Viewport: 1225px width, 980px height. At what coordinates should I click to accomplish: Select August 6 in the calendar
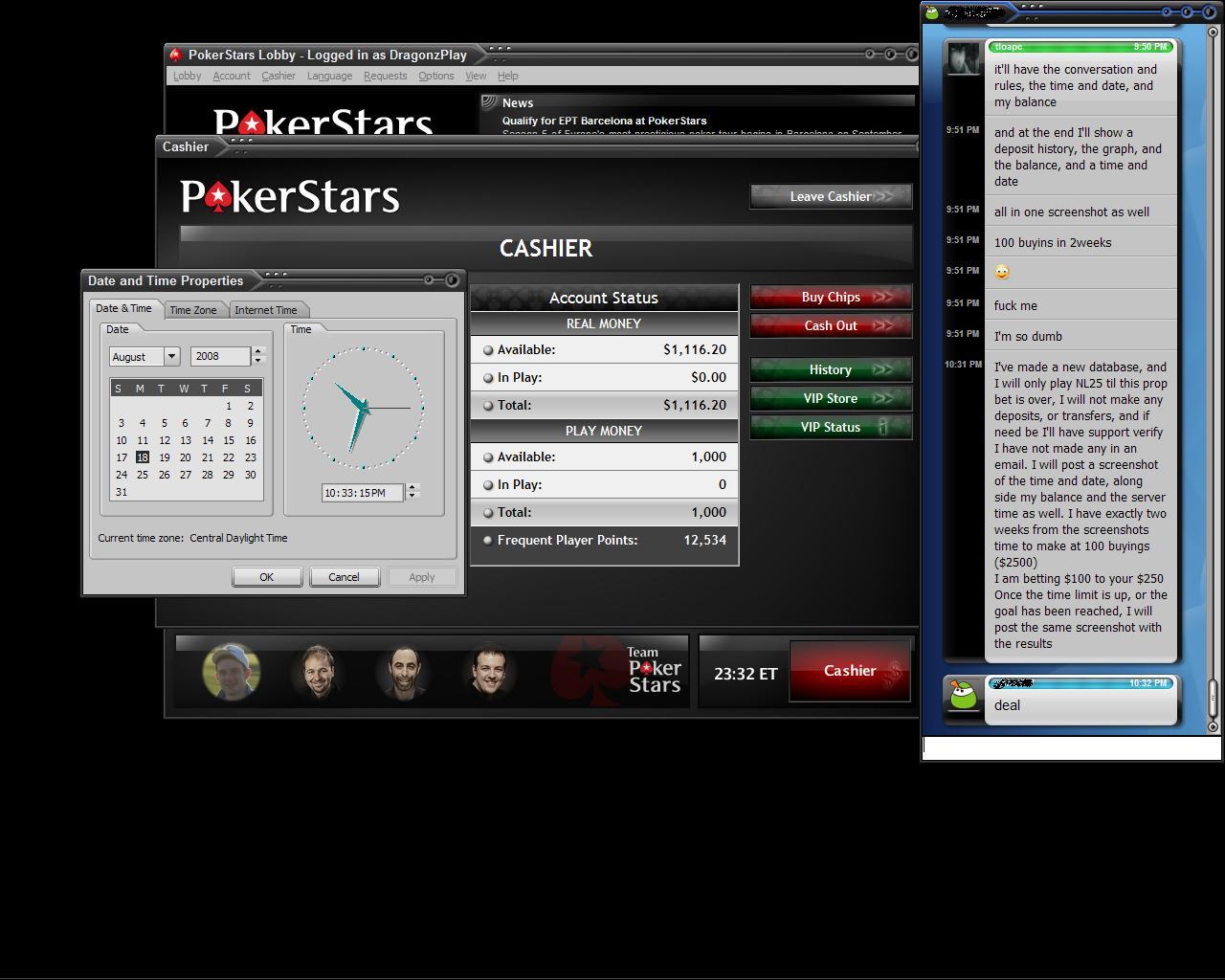point(186,423)
